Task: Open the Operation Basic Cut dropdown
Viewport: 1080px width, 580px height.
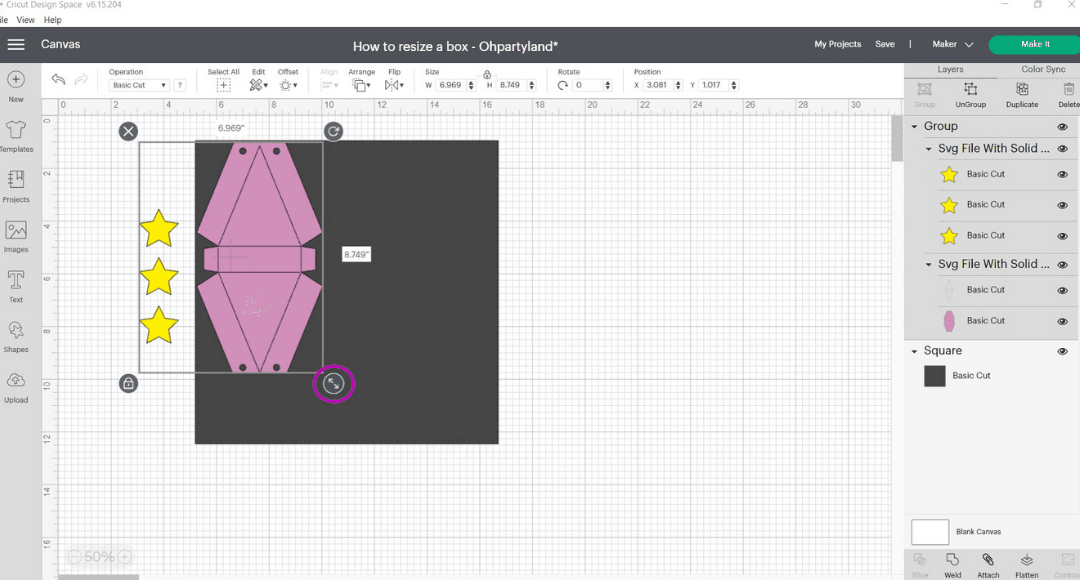Action: pyautogui.click(x=139, y=85)
